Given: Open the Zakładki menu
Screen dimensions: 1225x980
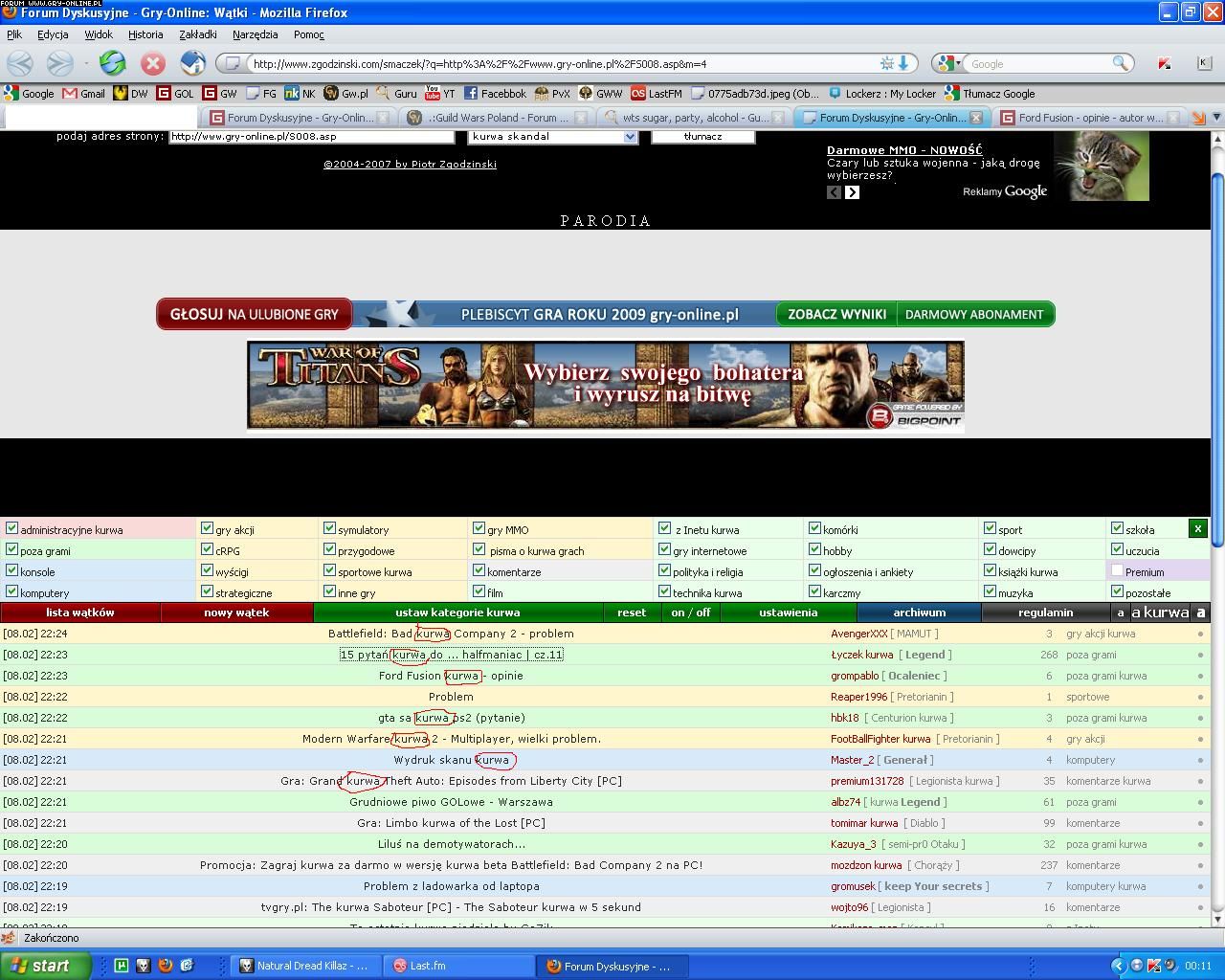Looking at the screenshot, I should point(197,34).
